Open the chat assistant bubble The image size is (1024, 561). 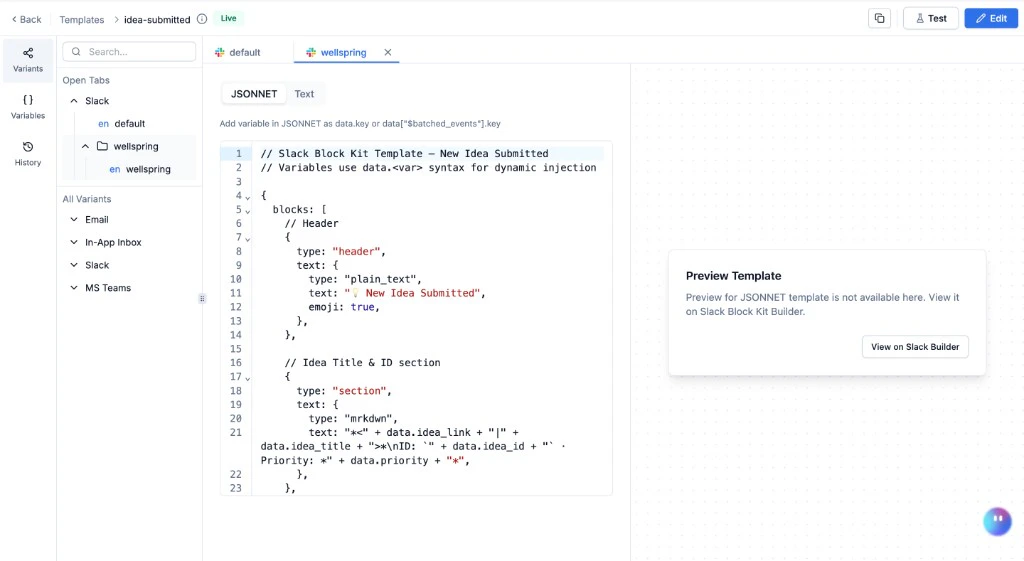point(997,521)
